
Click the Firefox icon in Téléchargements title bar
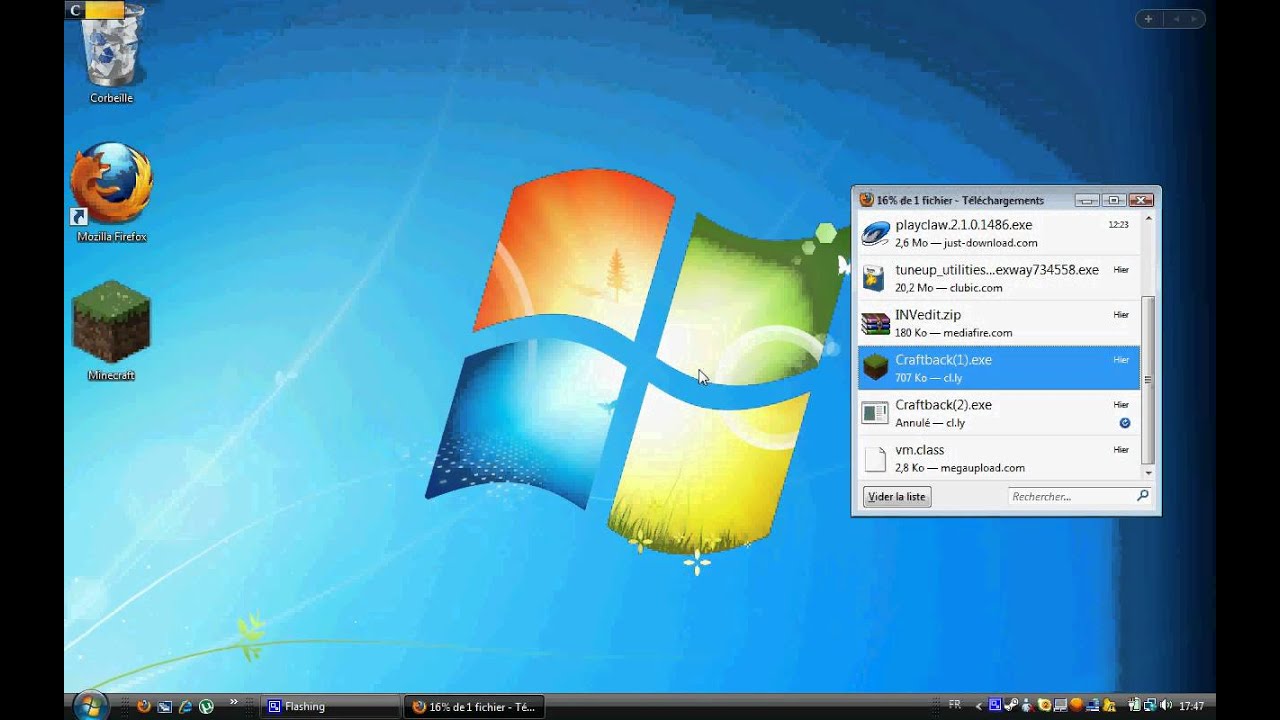pyautogui.click(x=866, y=200)
